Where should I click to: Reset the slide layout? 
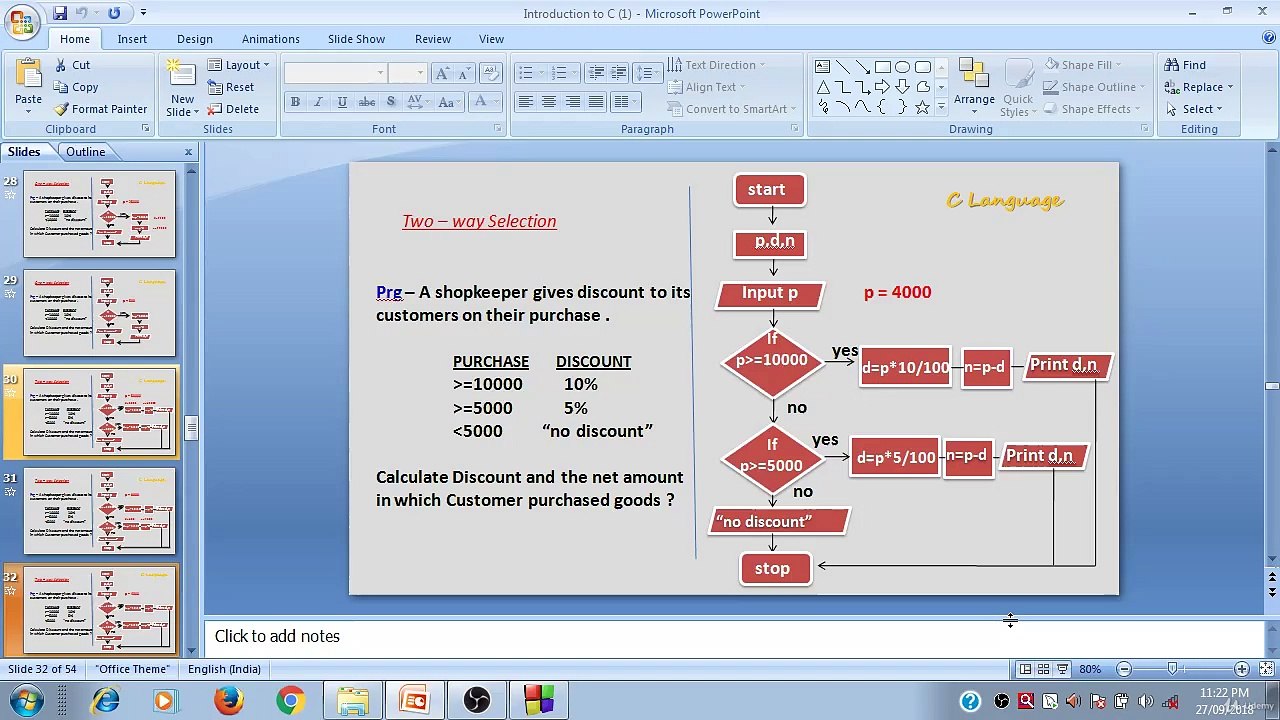(231, 87)
